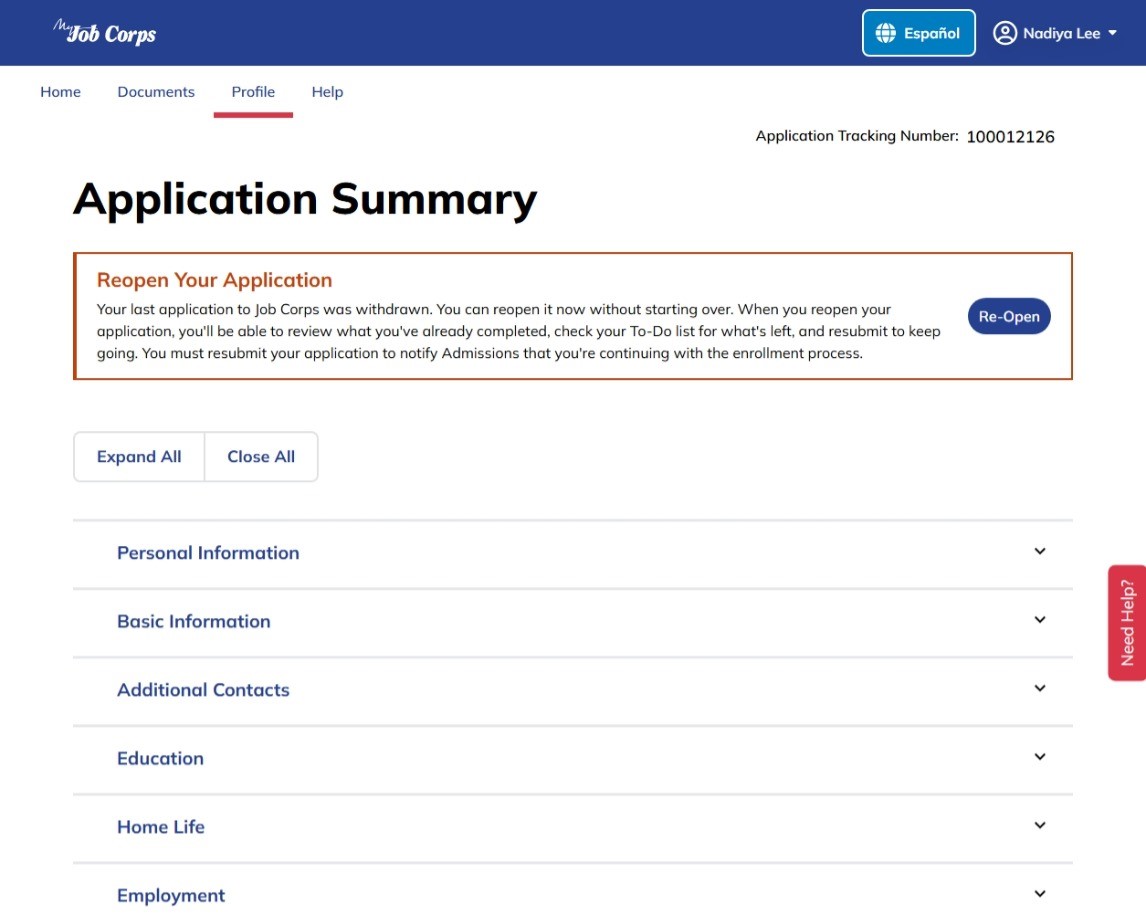The height and width of the screenshot is (917, 1146).
Task: Open the Need Help? side tab
Action: 1127,623
